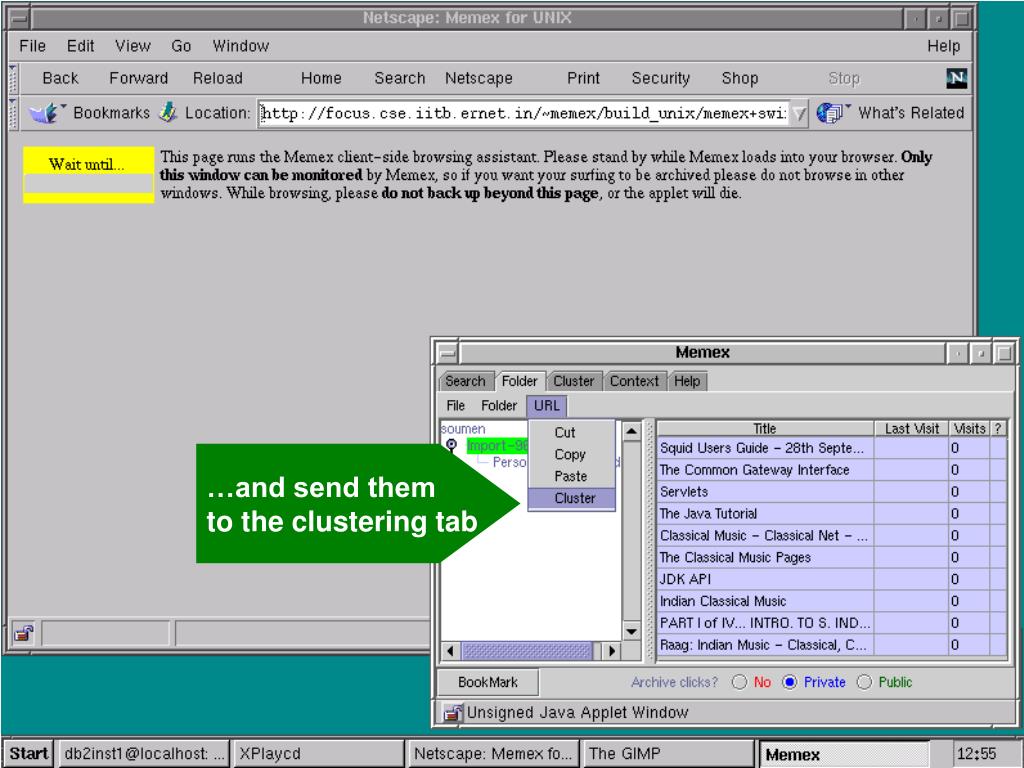Screen dimensions: 1024x768
Task: Open the Bookmarks icon in location bar
Action: coord(46,113)
